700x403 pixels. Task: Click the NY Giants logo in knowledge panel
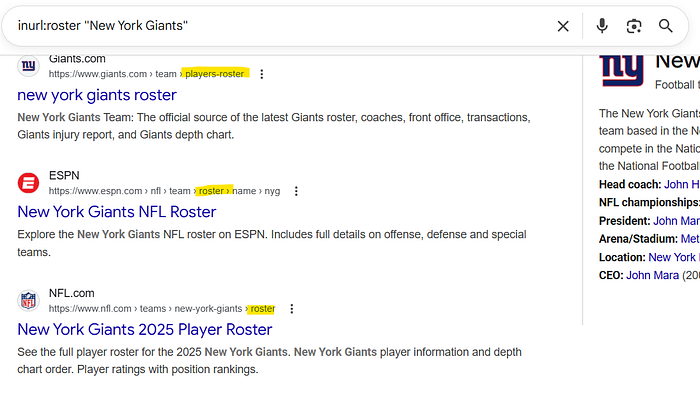click(621, 70)
